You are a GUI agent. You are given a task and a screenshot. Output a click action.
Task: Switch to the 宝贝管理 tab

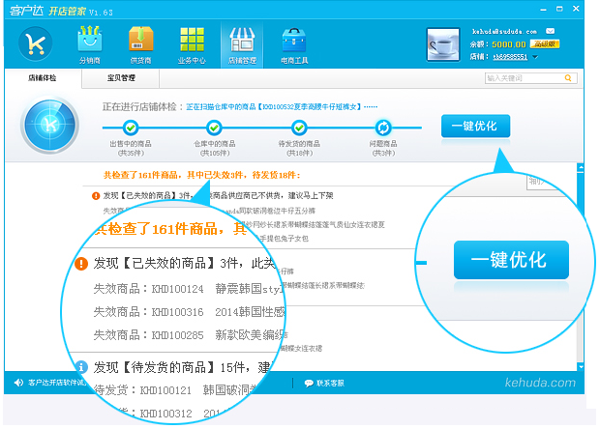(x=122, y=77)
